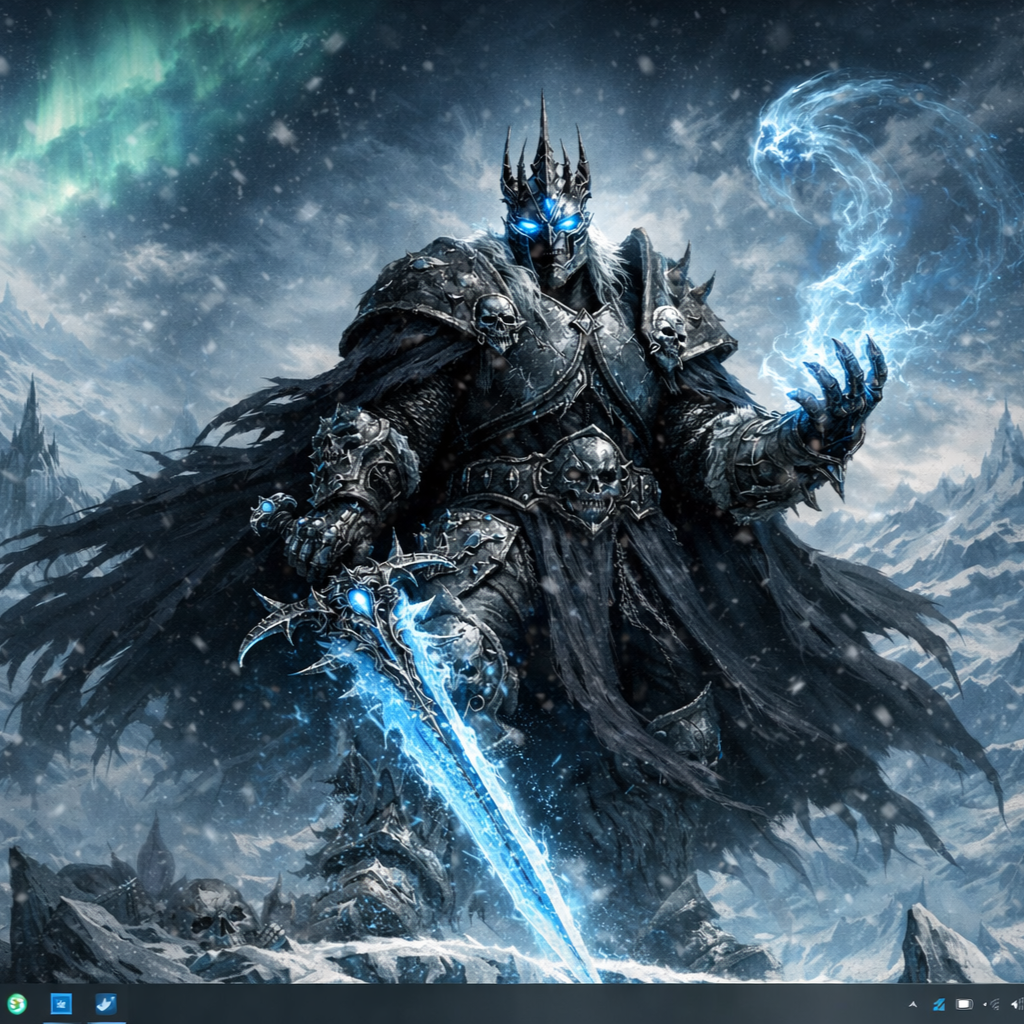This screenshot has width=1024, height=1024.
Task: Open the green circular start icon on taskbar
Action: point(16,1004)
